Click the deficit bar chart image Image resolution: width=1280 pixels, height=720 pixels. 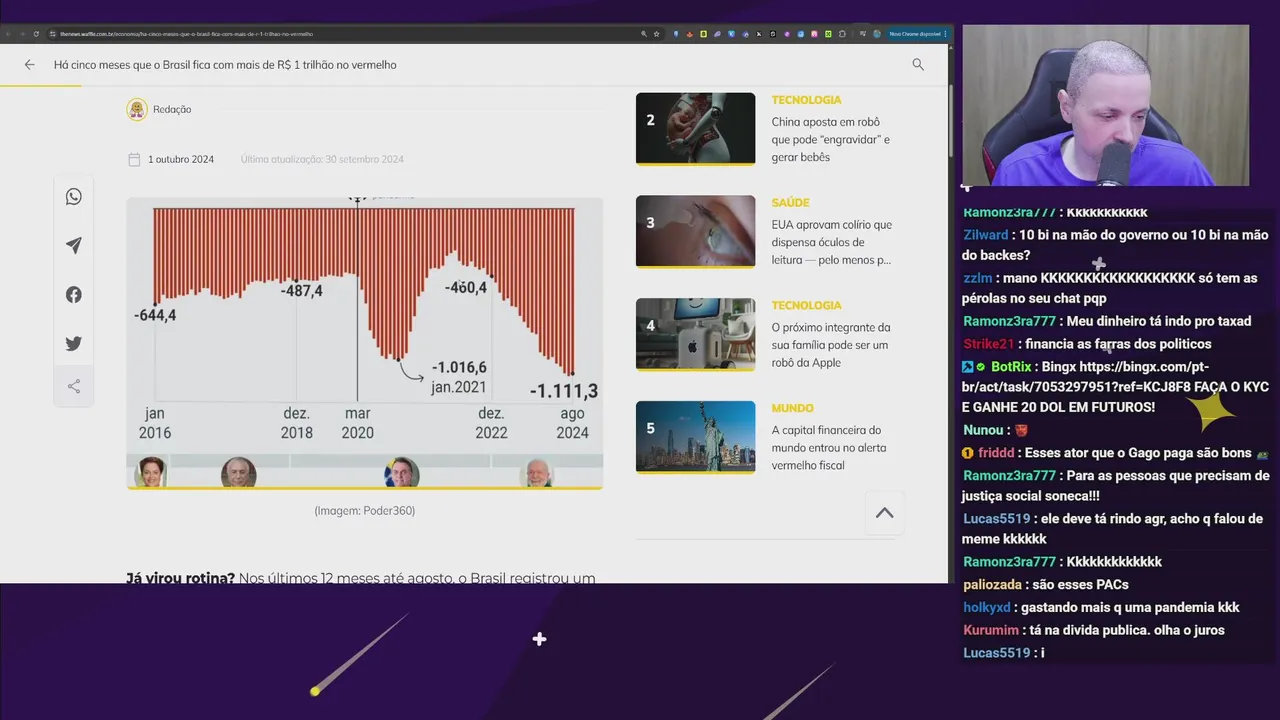point(365,343)
